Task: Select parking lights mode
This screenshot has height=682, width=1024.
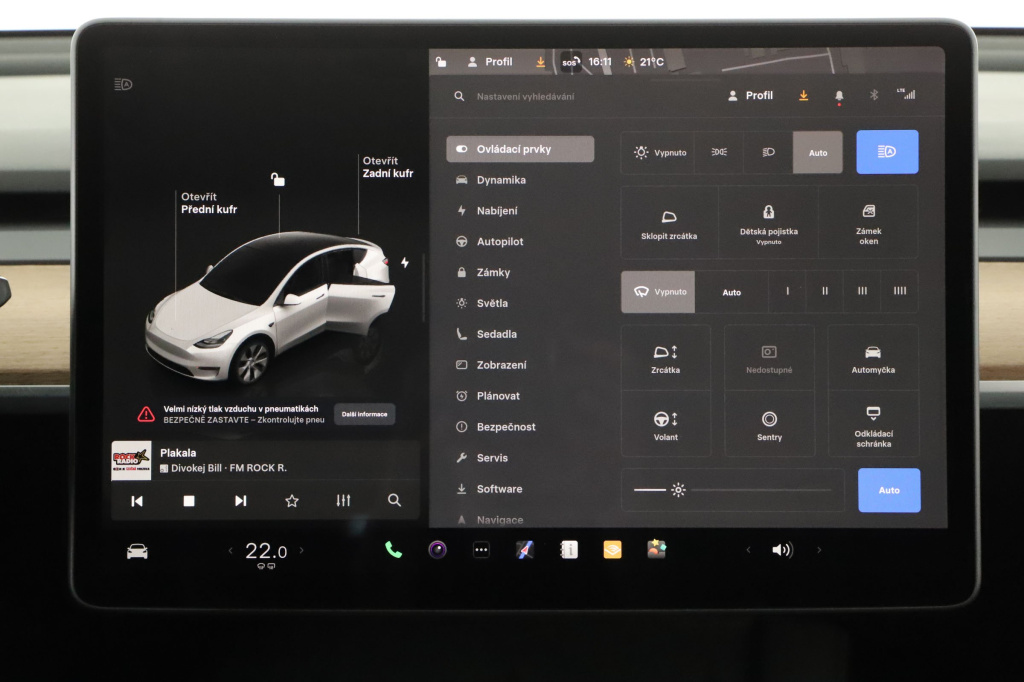Action: (719, 152)
